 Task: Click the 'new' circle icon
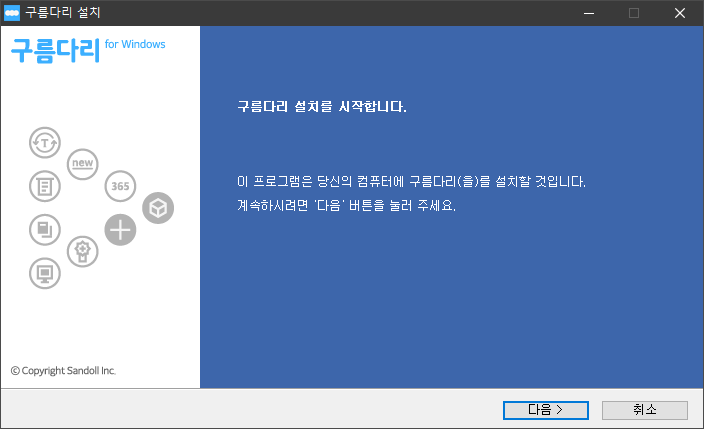tap(83, 164)
